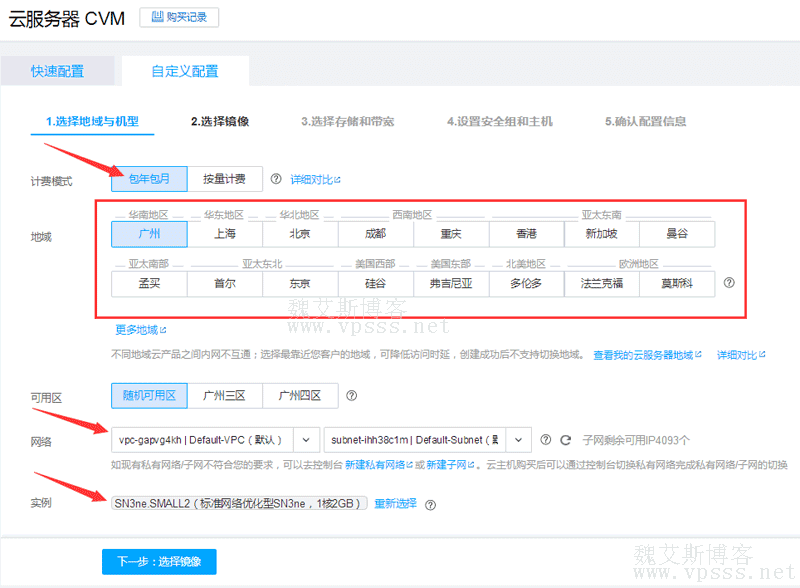The image size is (800, 588).
Task: Click 重新选择 to reselect the instance
Action: tap(395, 504)
